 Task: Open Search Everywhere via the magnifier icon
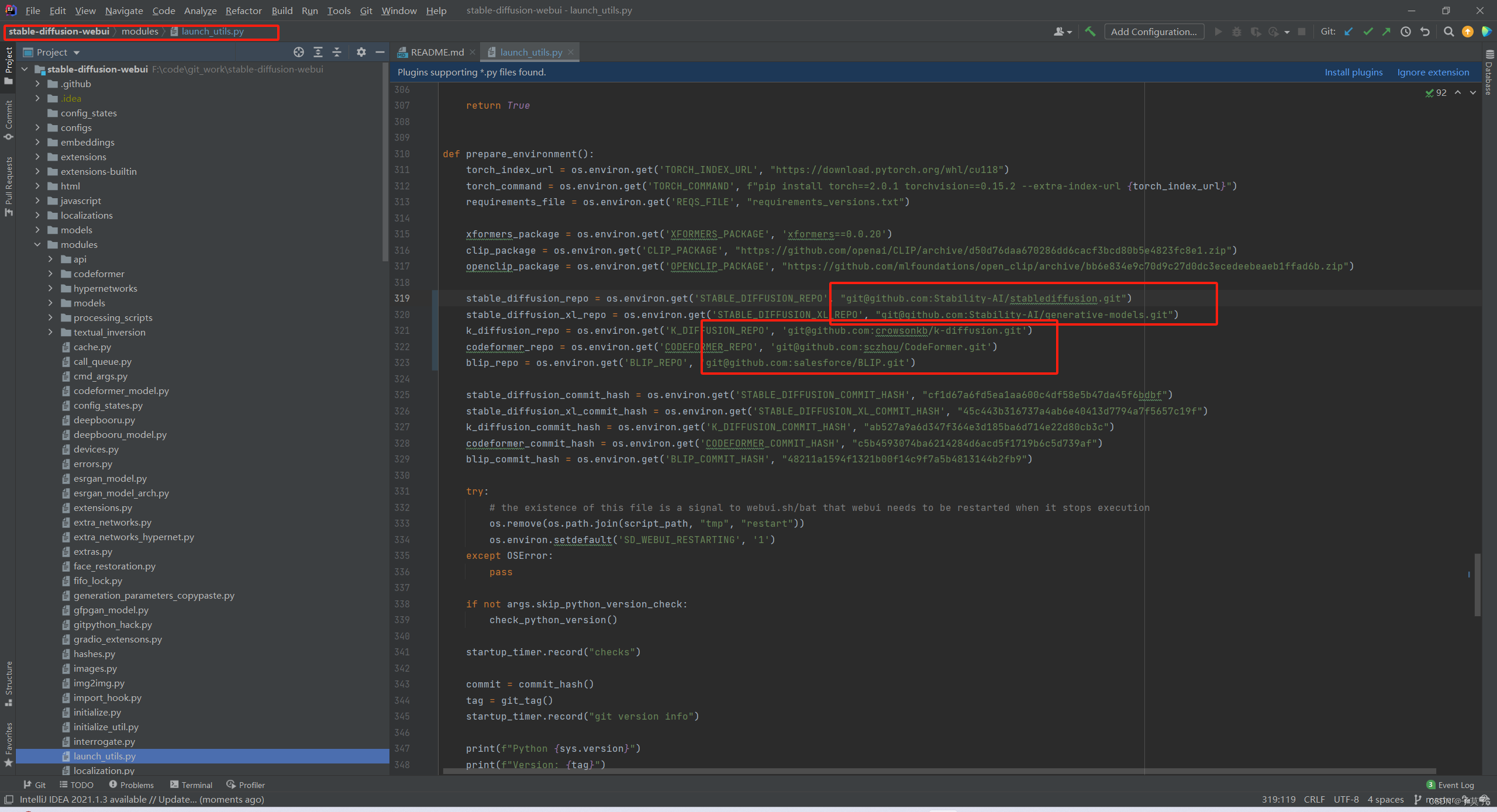coord(1449,32)
